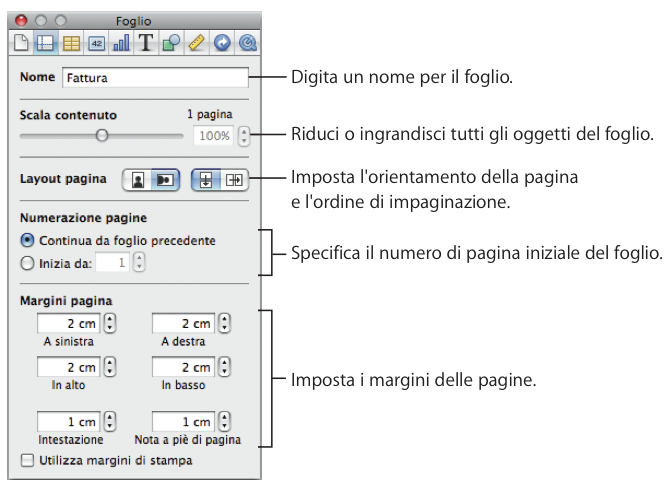671x497 pixels.
Task: Set page order to left-to-right first
Action: (x=235, y=181)
